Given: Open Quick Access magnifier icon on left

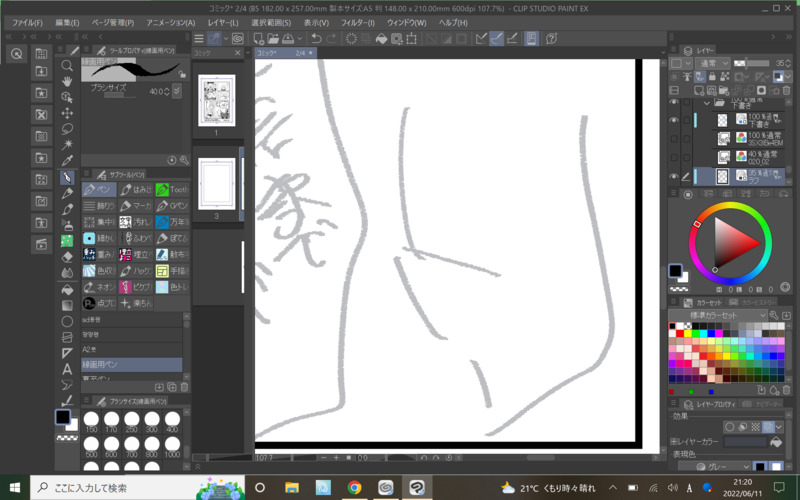Looking at the screenshot, I should click(x=16, y=54).
